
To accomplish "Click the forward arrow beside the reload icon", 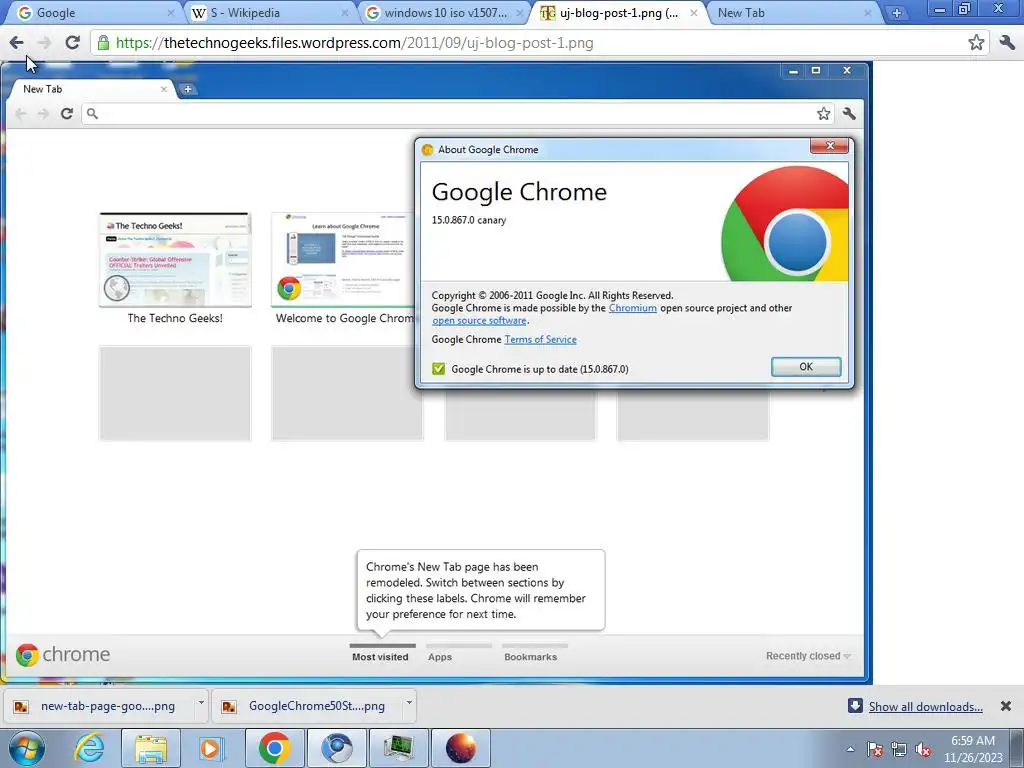I will tap(44, 43).
